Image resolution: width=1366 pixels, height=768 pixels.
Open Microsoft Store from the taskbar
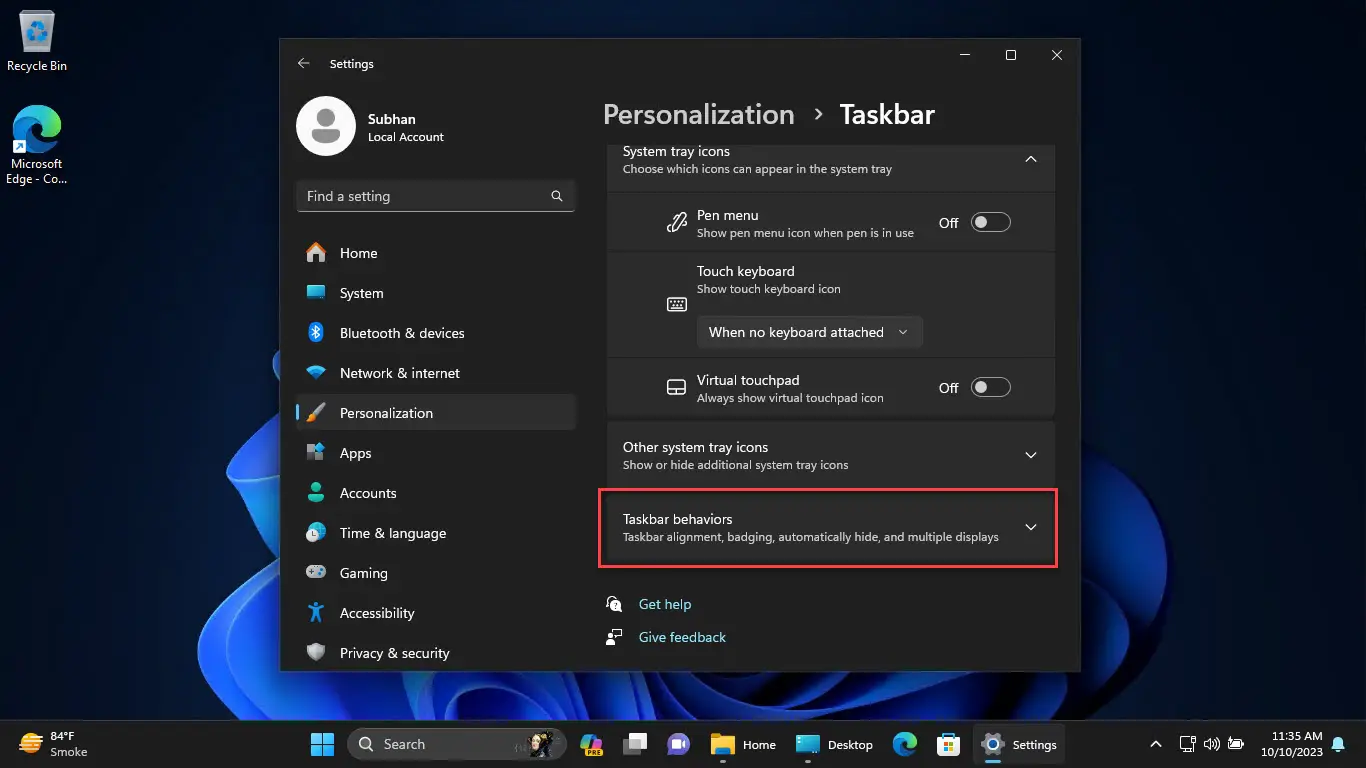tap(948, 744)
